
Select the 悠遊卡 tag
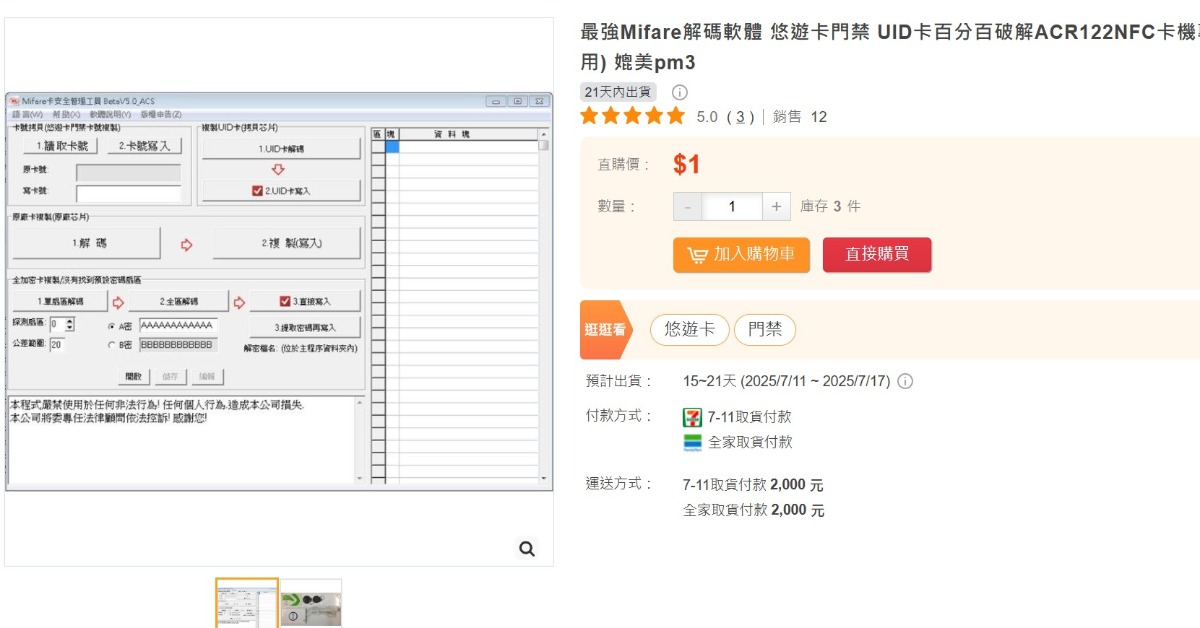pyautogui.click(x=690, y=329)
